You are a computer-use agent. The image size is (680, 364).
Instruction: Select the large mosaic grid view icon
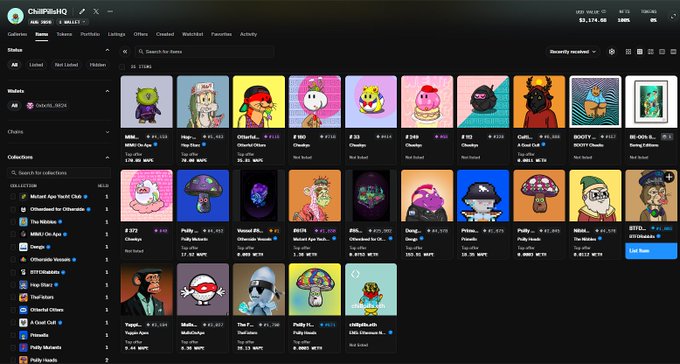point(651,52)
